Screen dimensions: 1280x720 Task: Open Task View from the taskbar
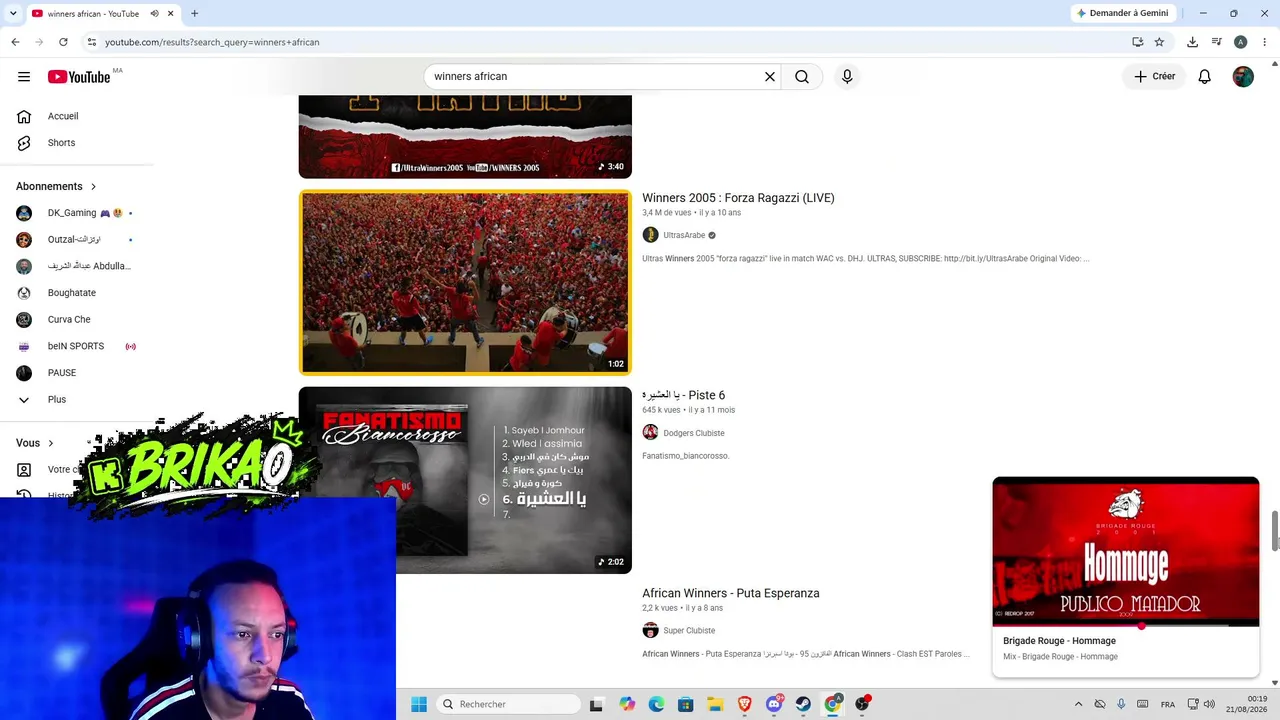(596, 704)
